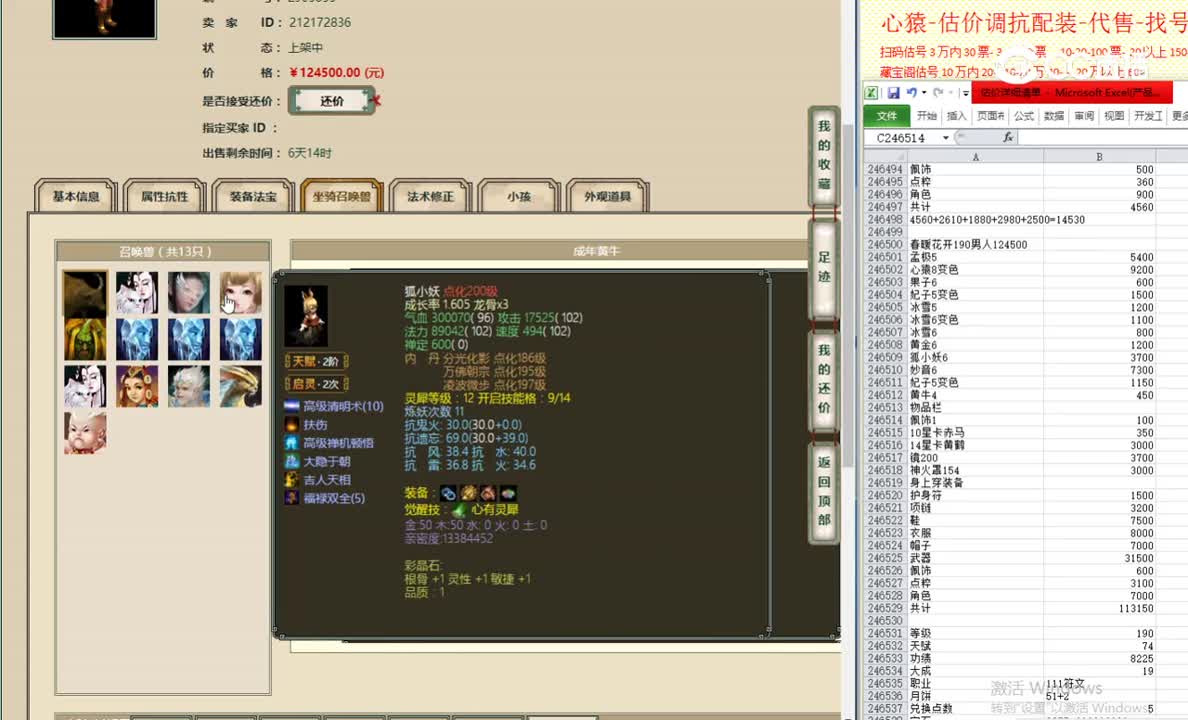Click the Excel application logo icon
1188x720 pixels.
(872, 92)
